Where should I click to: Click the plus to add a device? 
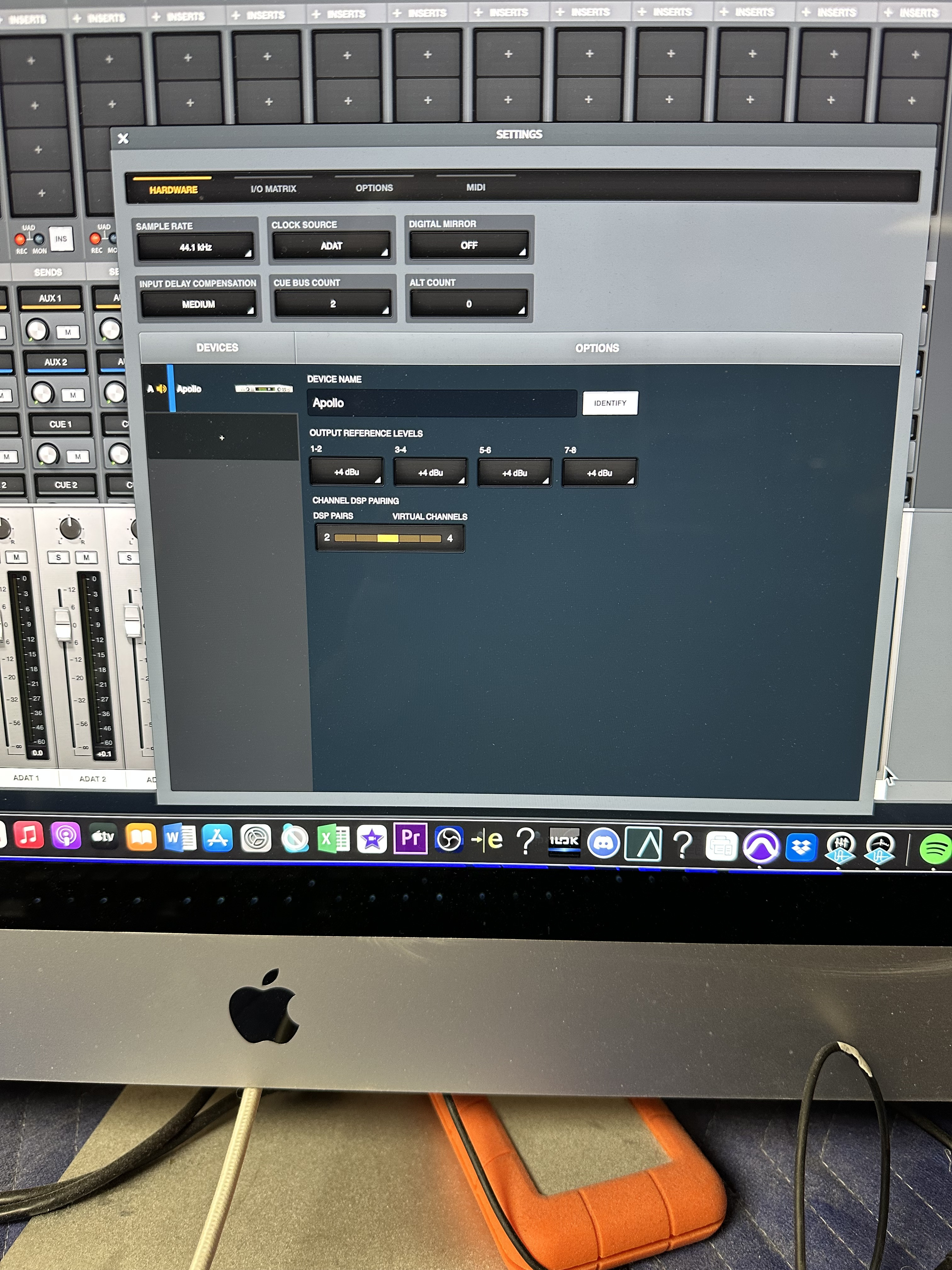[x=222, y=438]
